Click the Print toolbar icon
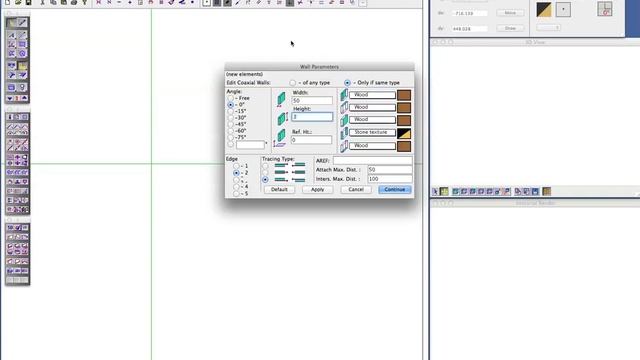640x360 pixels. (74, 2)
